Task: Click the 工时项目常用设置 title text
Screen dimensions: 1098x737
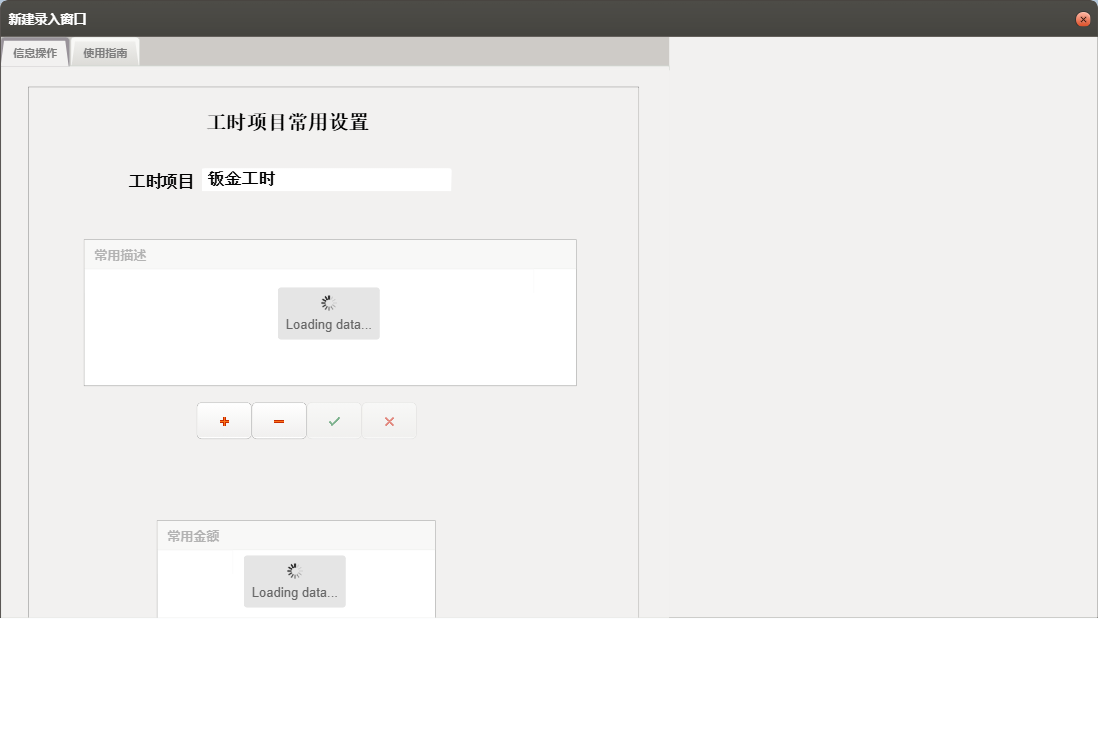Action: [x=288, y=122]
